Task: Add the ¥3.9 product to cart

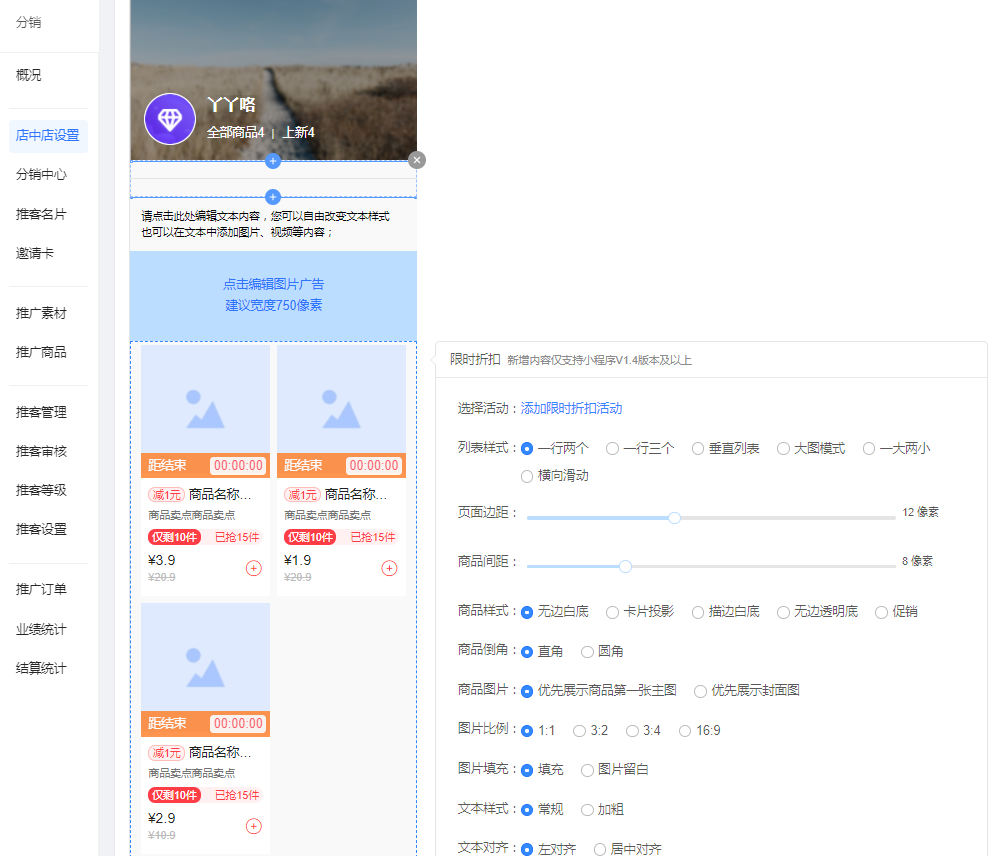Action: (253, 568)
